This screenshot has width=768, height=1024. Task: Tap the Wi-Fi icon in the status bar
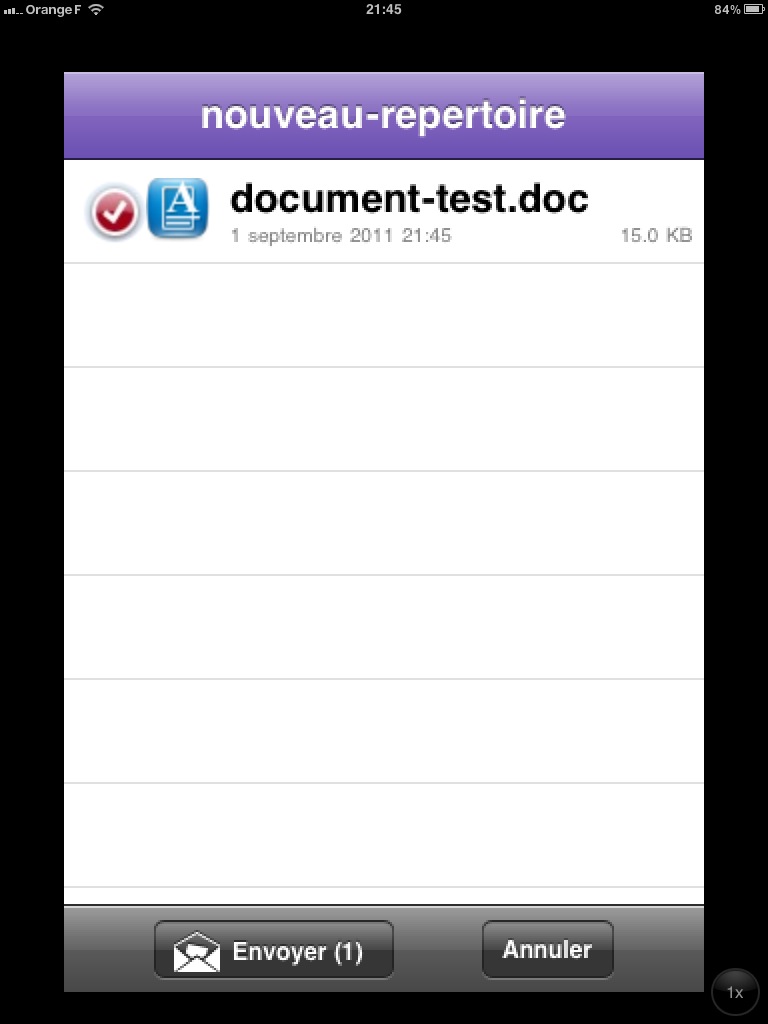pos(96,9)
